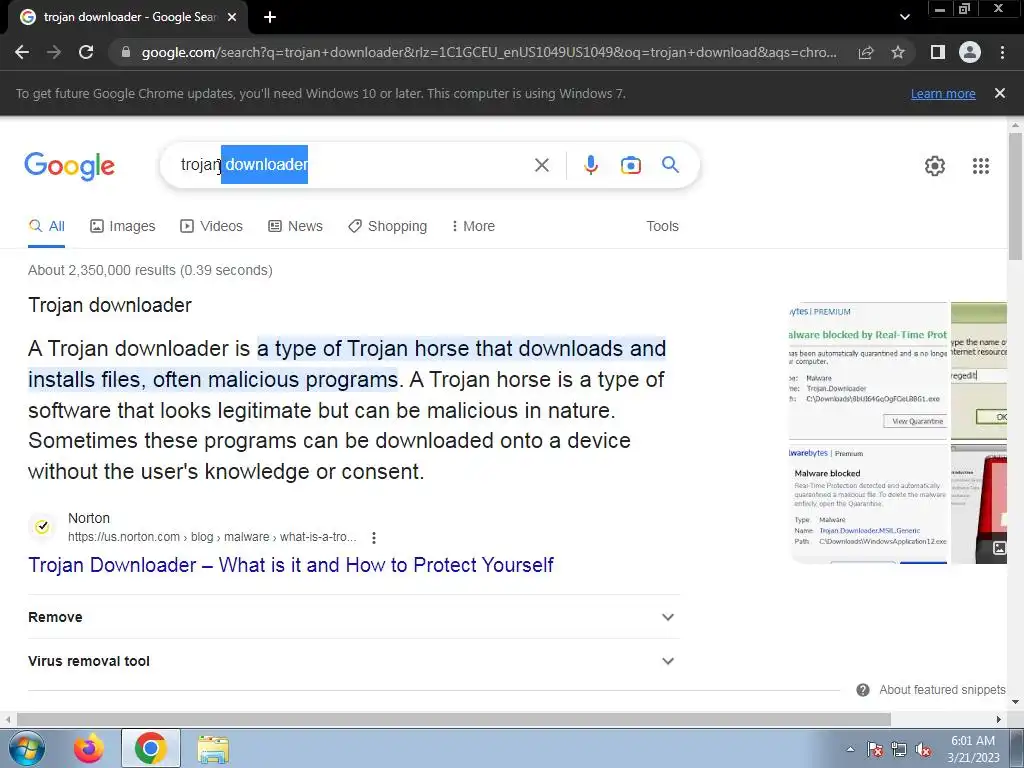Click the Norton site name
This screenshot has width=1024, height=768.
pos(89,519)
